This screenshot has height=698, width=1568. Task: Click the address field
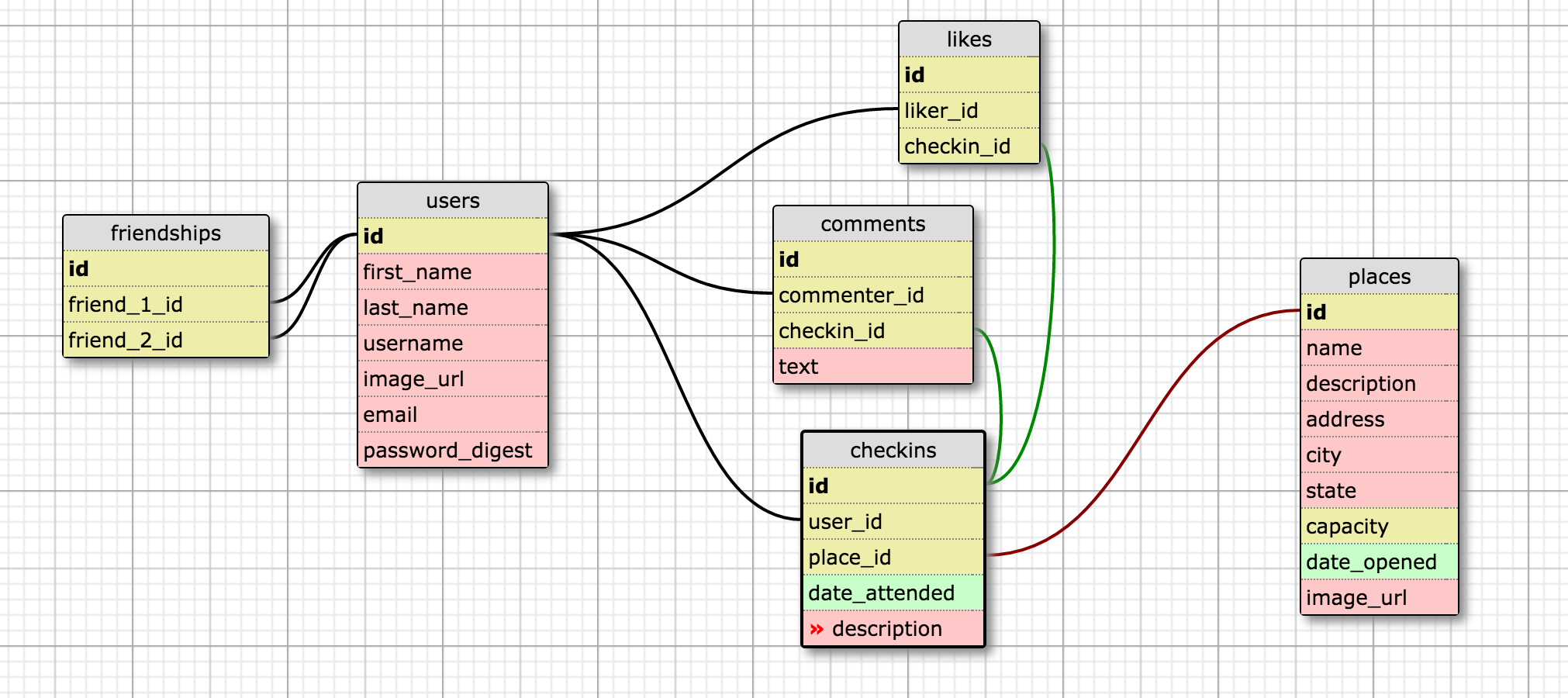[x=1380, y=420]
